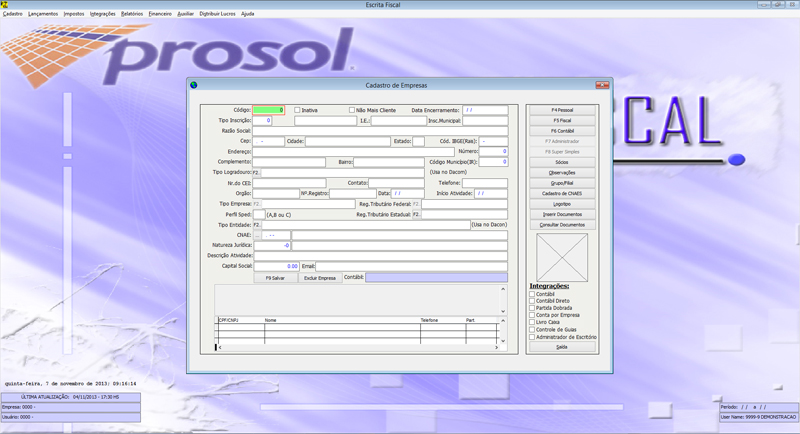Click the F2 lookup button for Tipo Logradouro
The height and width of the screenshot is (434, 800).
tap(256, 172)
